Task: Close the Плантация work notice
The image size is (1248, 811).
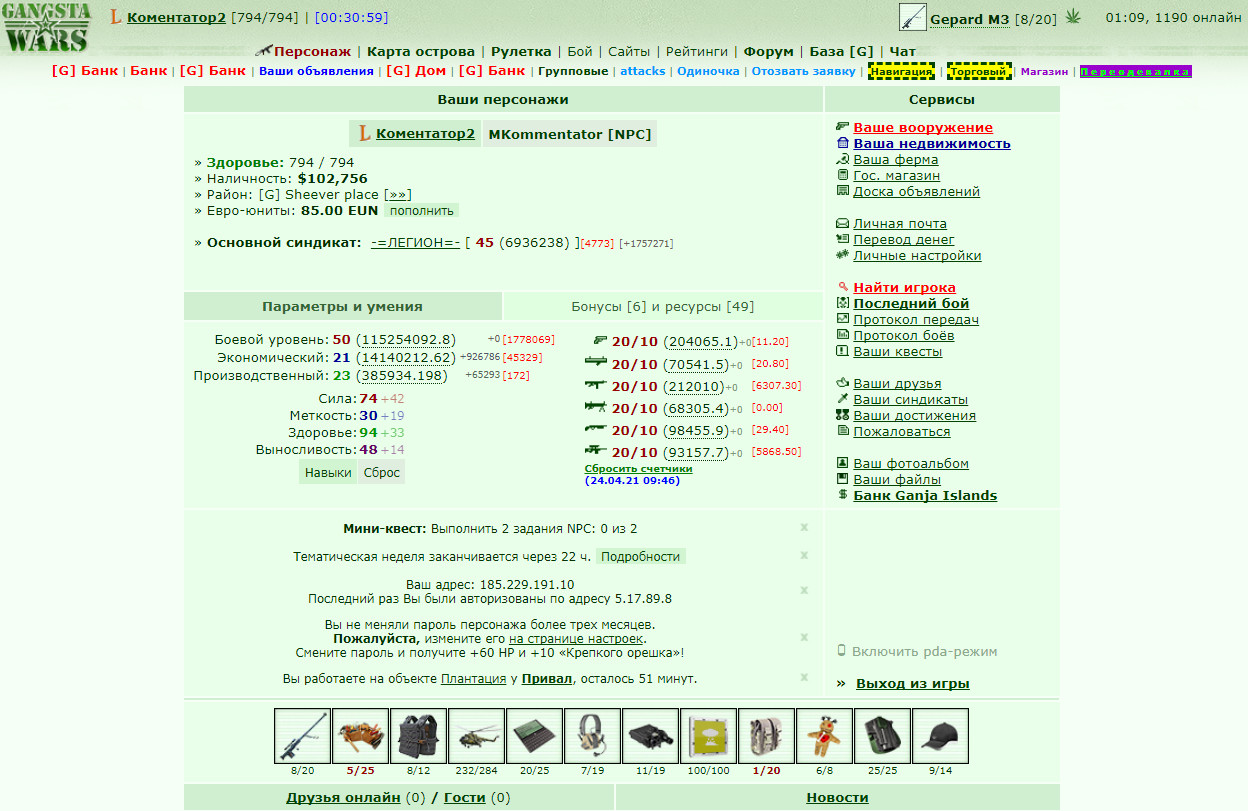Action: coord(804,677)
